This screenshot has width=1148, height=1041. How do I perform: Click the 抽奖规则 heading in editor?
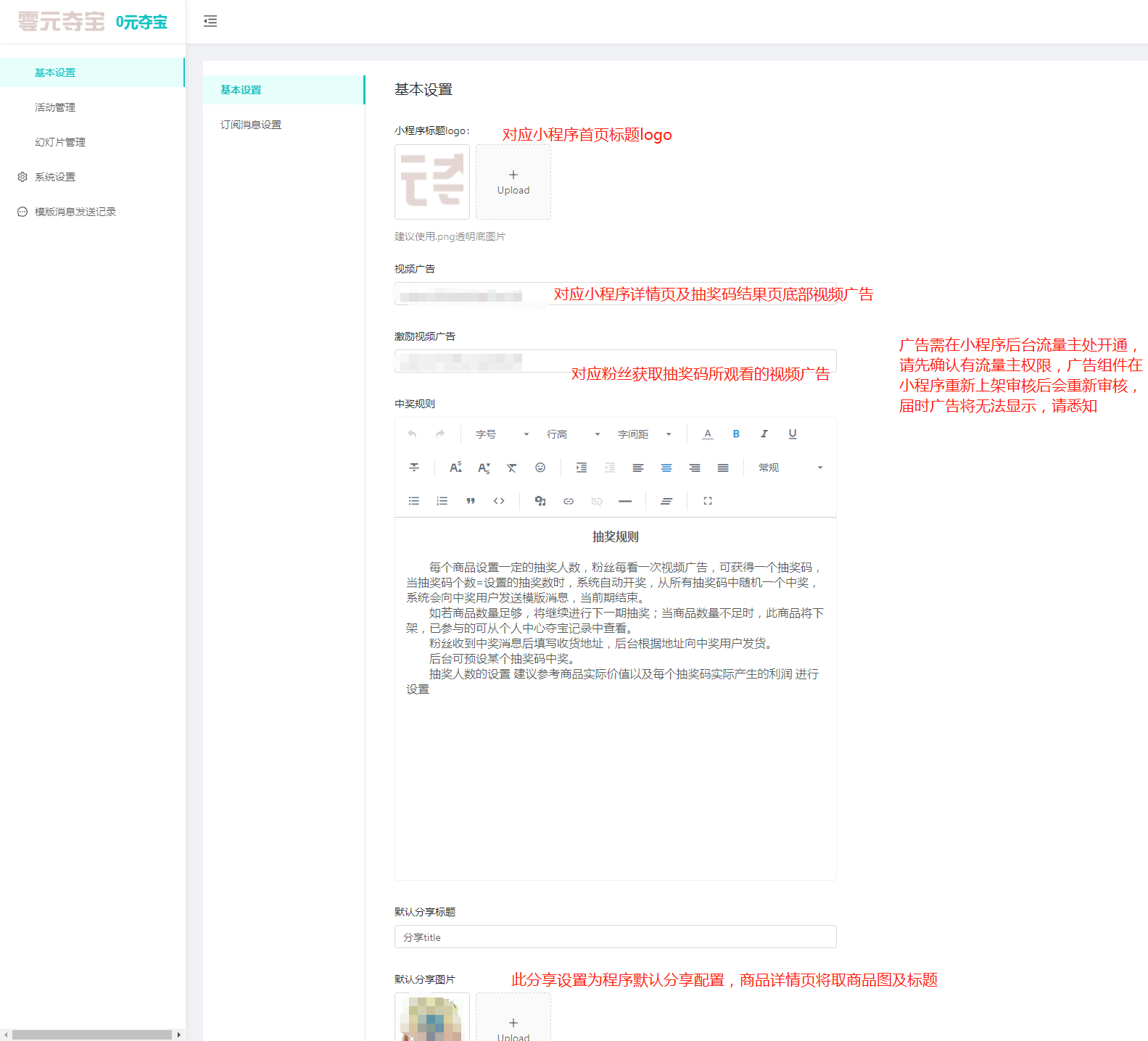(x=615, y=536)
